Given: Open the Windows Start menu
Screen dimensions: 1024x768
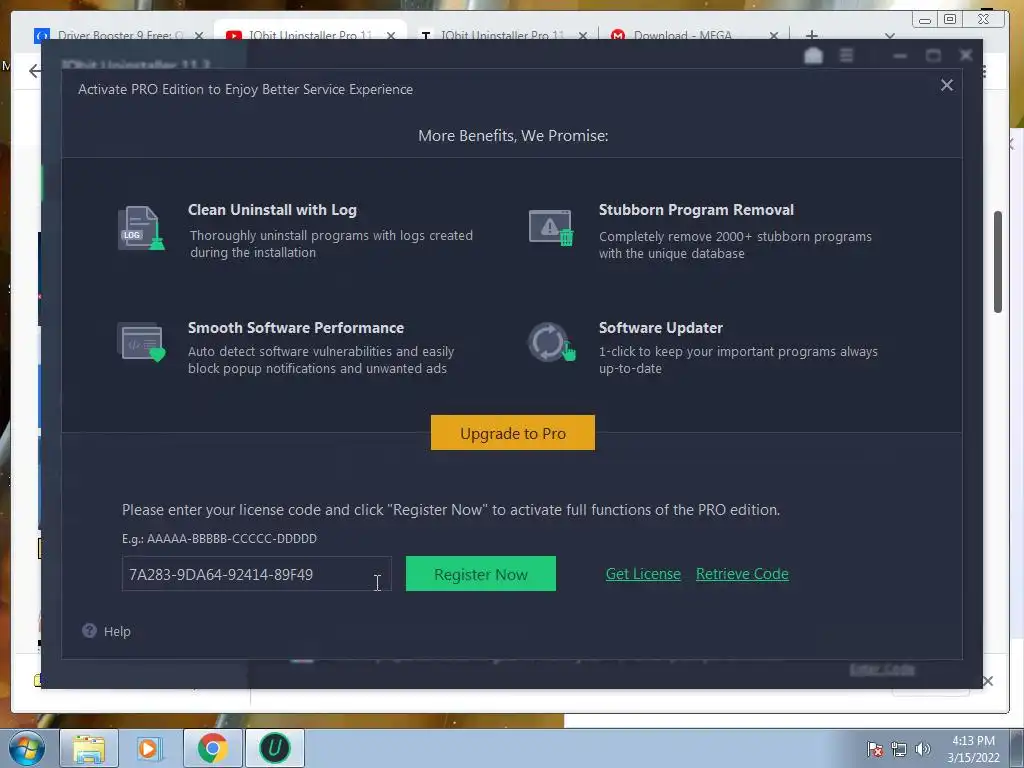Looking at the screenshot, I should [27, 748].
